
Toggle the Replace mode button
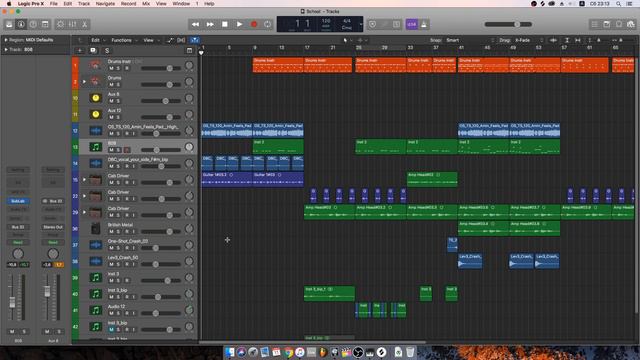[372, 24]
